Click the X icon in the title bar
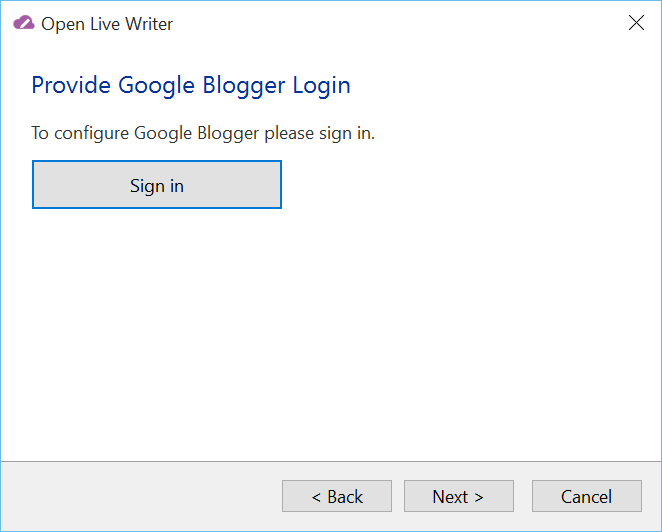Screen dimensions: 662x532 click(x=636, y=23)
